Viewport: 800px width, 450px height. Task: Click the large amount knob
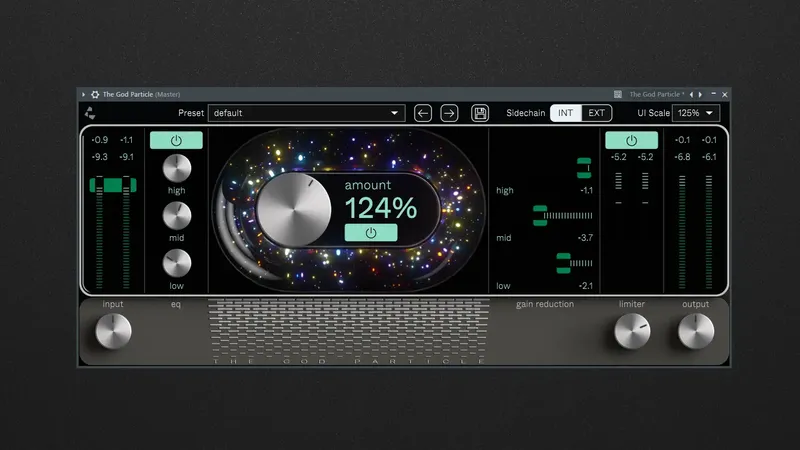[x=294, y=210]
